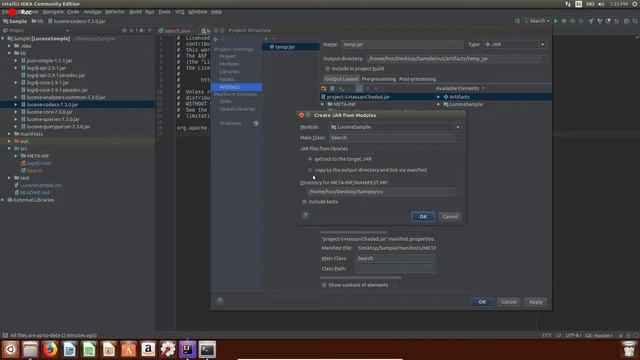Screen dimensions: 640x360
Task: Open the artifact Type JAR dropdown
Action: 515,44
